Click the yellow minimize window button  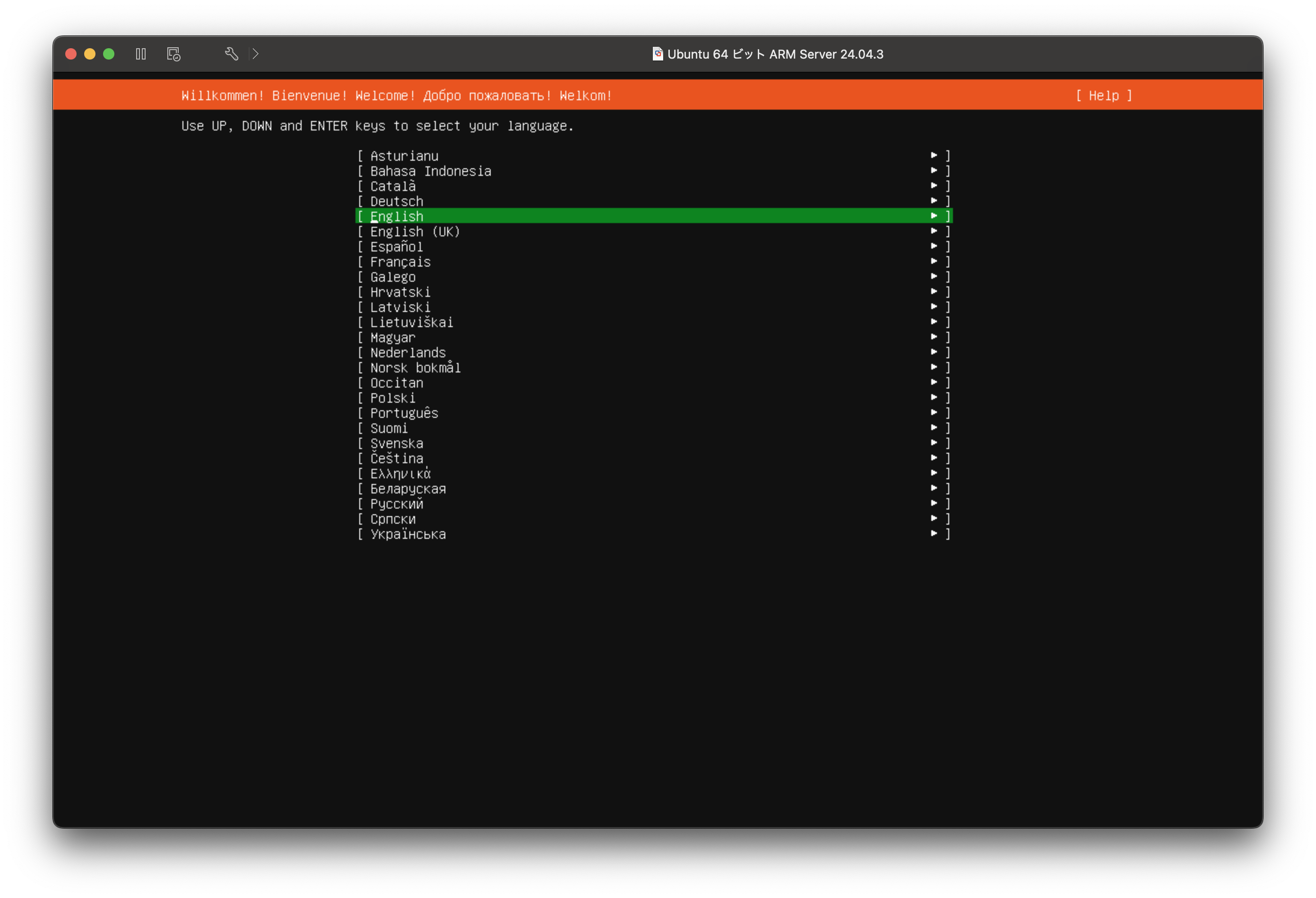click(89, 54)
